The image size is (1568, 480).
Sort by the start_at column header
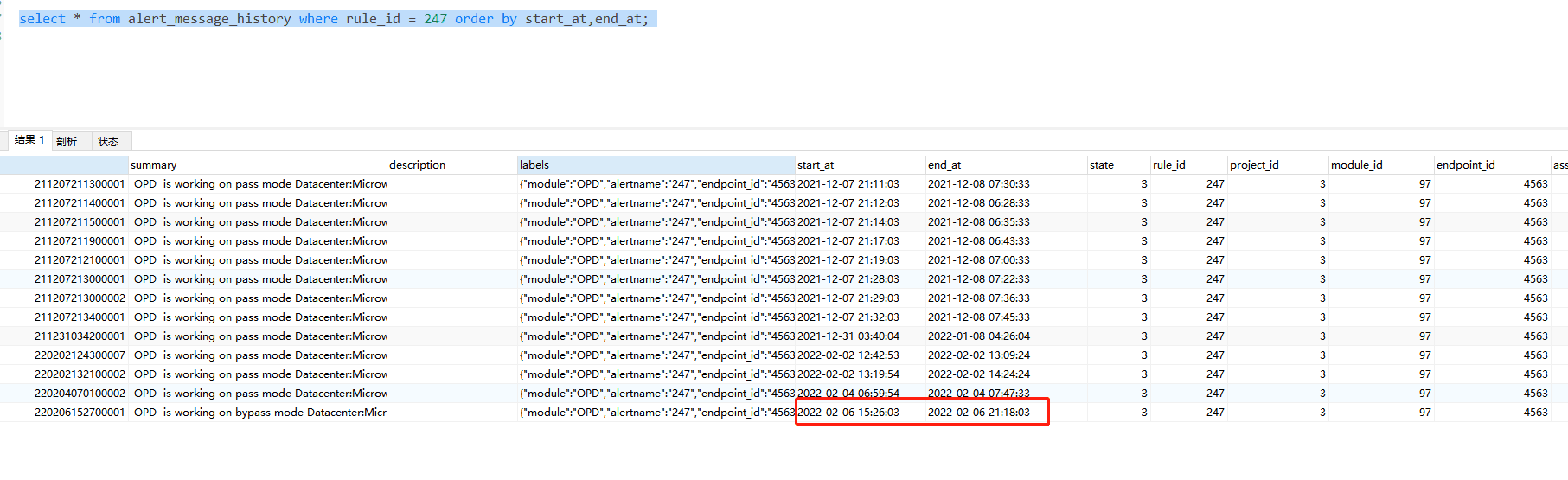[x=816, y=165]
